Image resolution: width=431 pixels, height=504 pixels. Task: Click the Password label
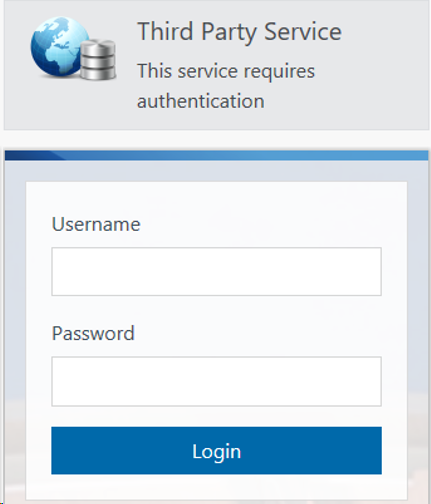93,333
